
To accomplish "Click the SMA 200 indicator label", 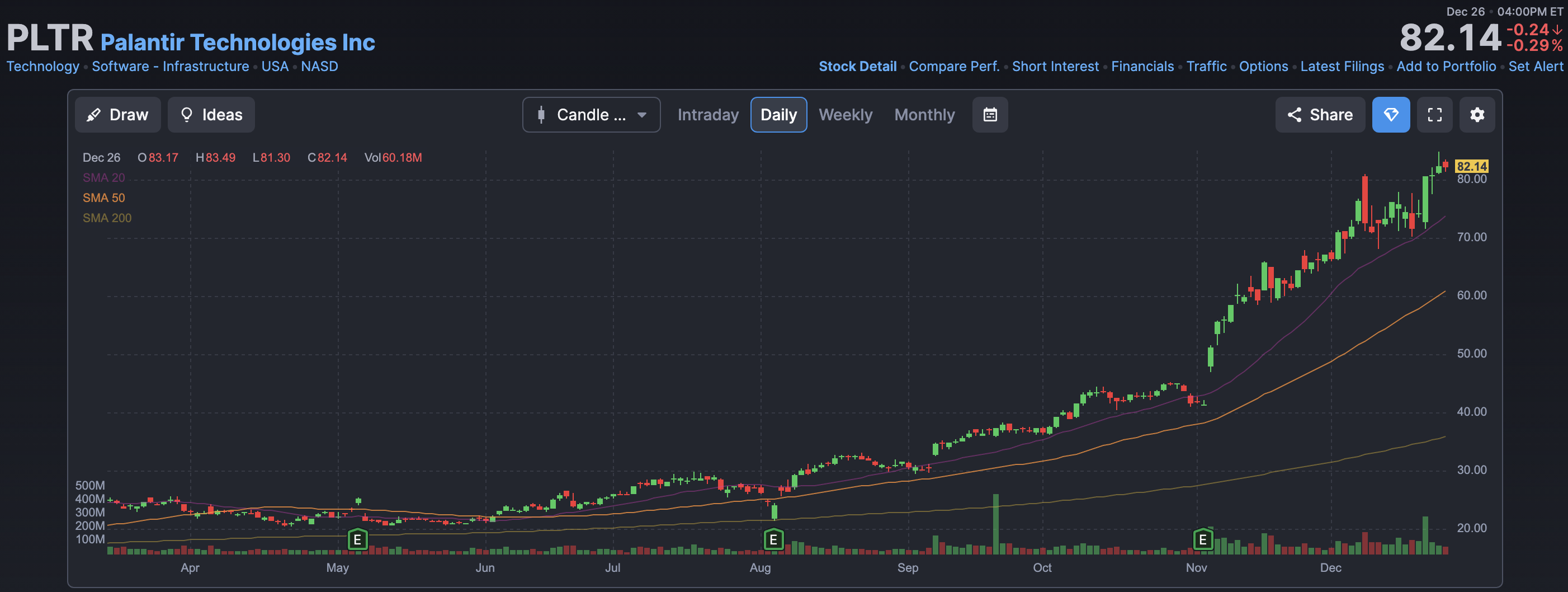I will point(107,218).
